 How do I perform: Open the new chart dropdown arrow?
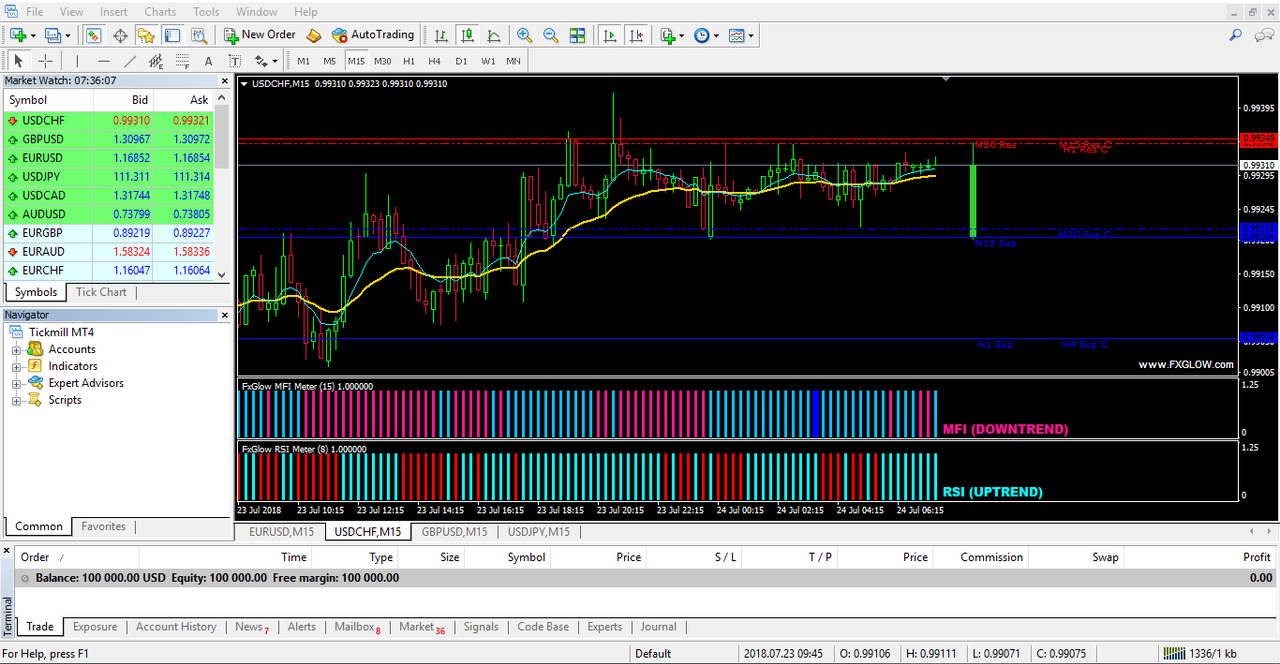point(33,35)
